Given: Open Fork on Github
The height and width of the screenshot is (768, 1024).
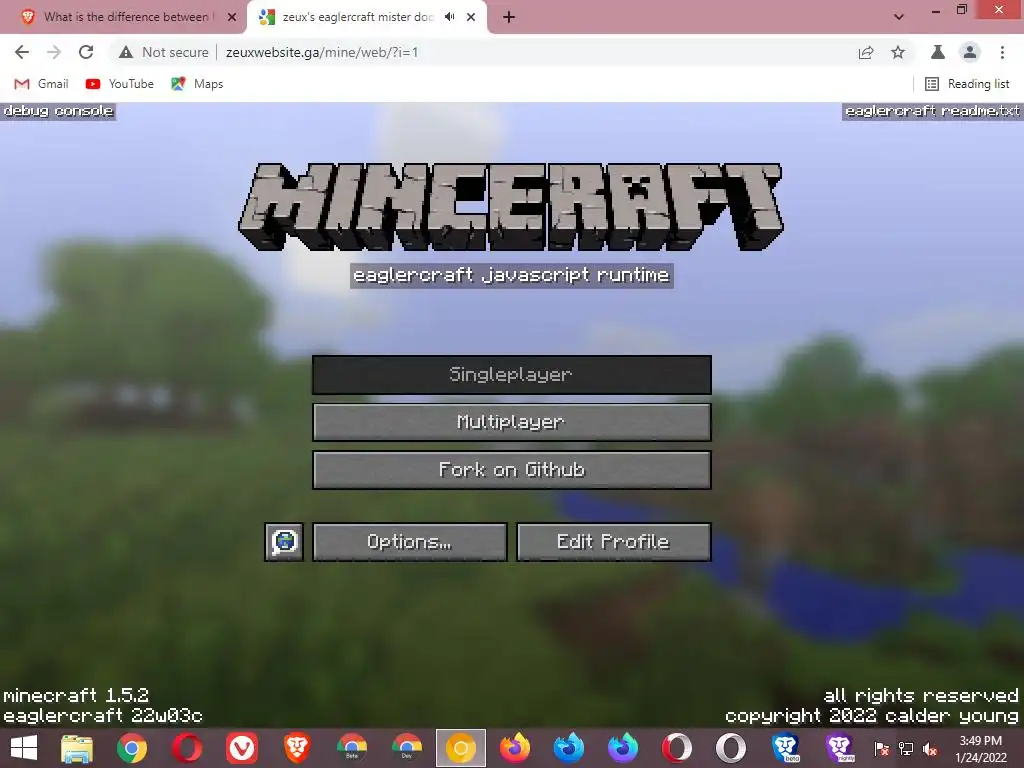Looking at the screenshot, I should (x=511, y=470).
